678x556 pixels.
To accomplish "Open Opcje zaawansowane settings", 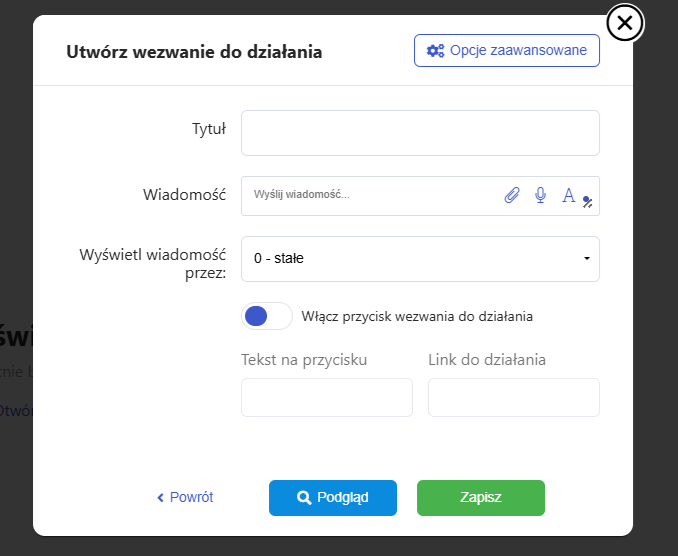I will 507,50.
